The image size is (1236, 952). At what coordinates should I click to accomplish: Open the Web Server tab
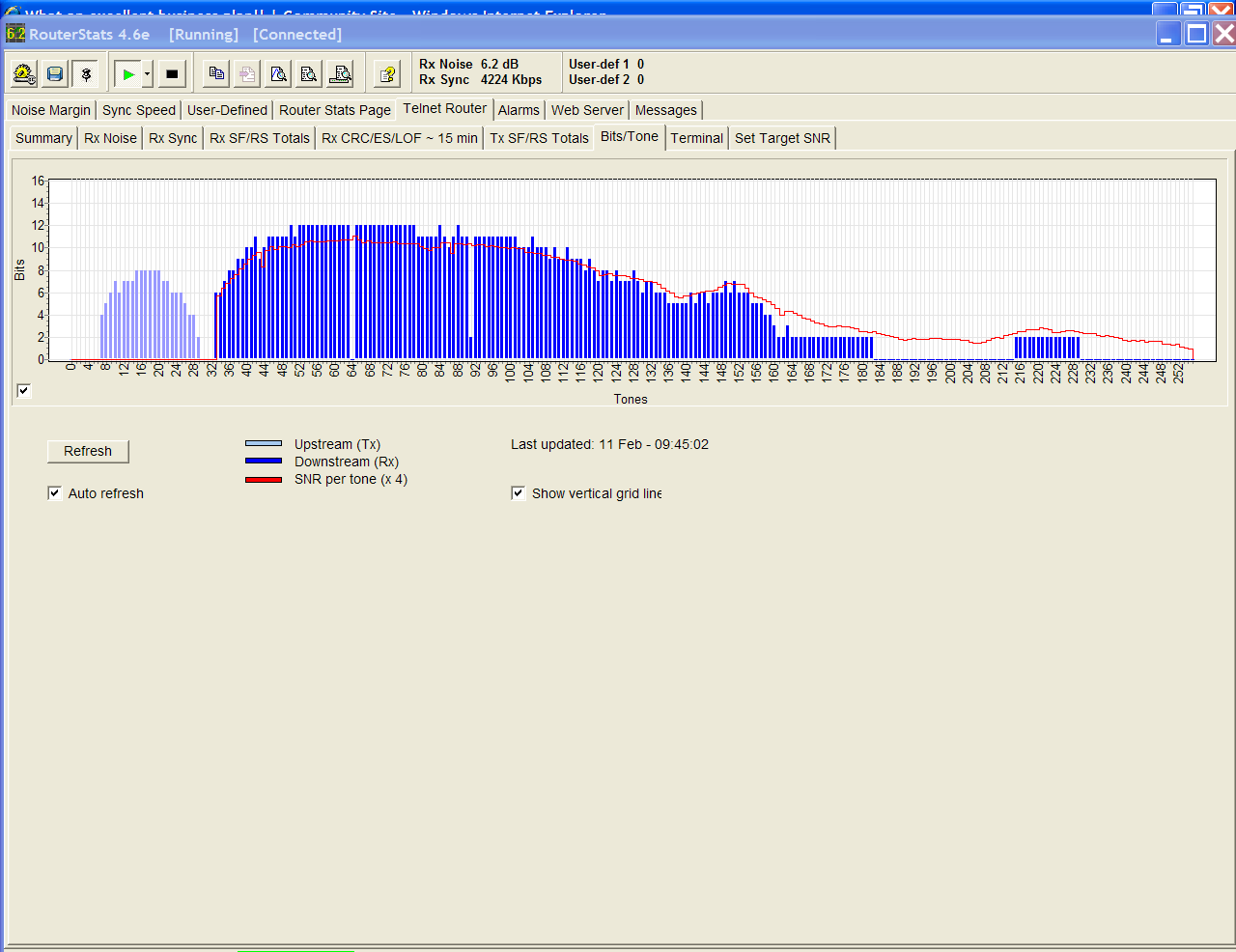click(587, 110)
